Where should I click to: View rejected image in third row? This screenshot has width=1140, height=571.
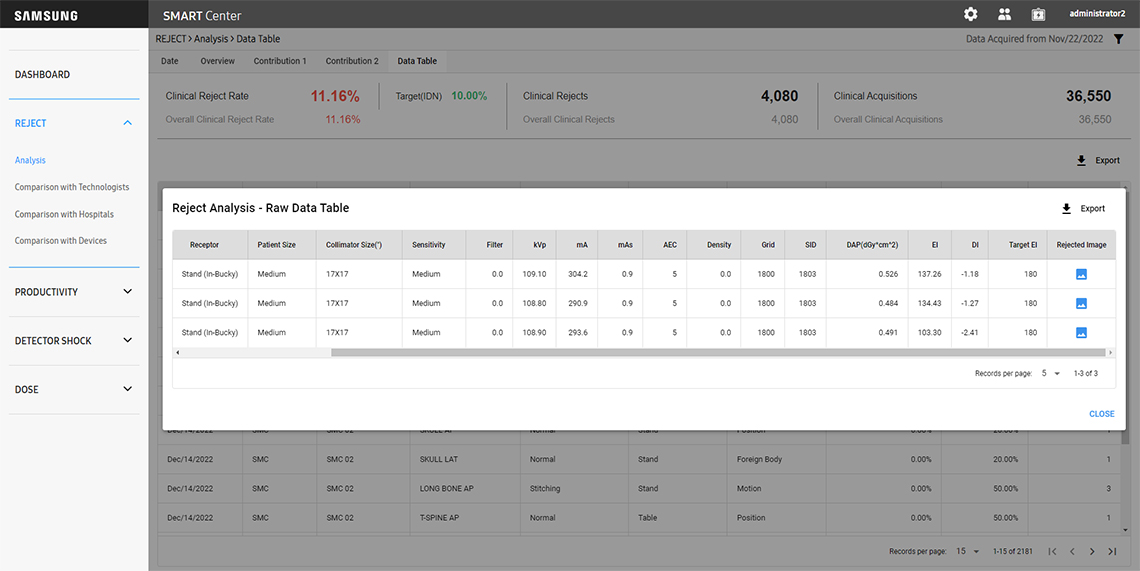(x=1081, y=332)
